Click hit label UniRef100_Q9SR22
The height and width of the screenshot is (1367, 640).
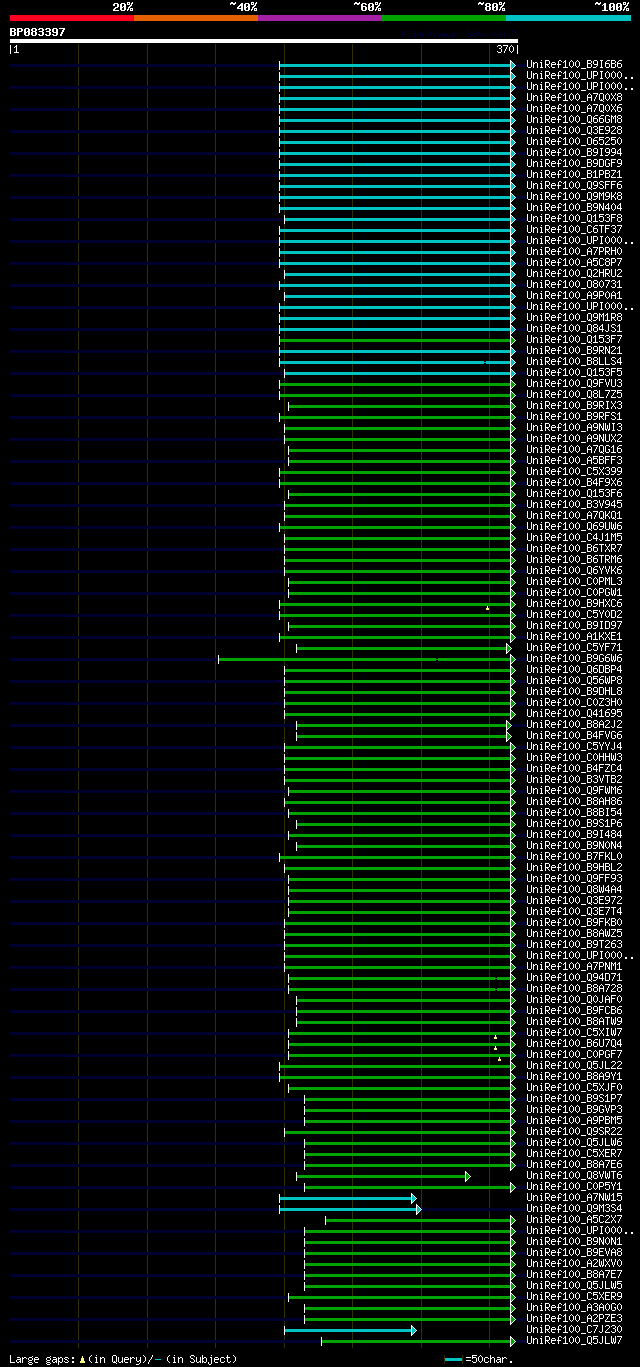574,1132
